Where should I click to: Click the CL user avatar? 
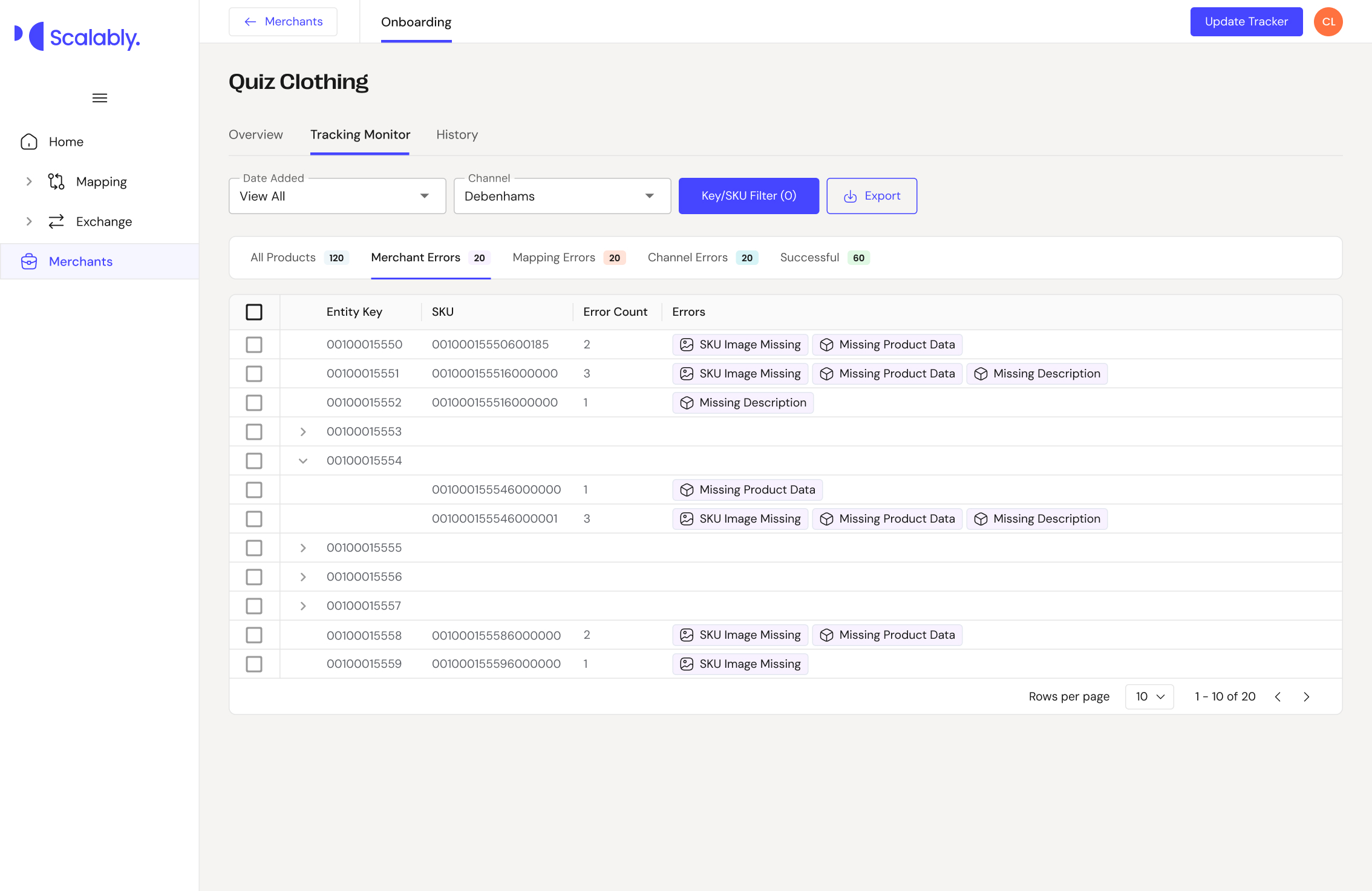point(1328,22)
